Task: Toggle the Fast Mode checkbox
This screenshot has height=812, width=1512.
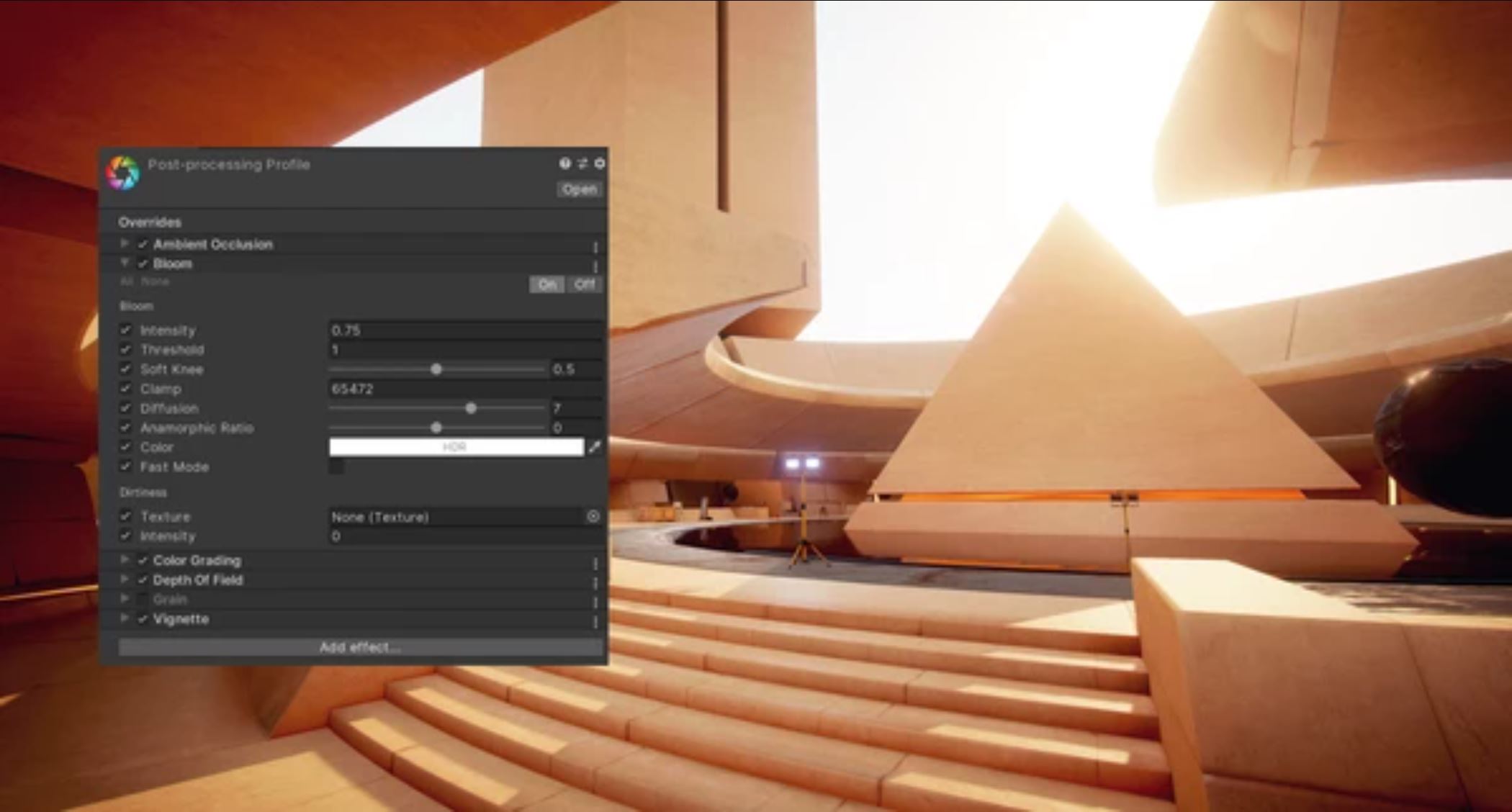Action: pyautogui.click(x=336, y=466)
